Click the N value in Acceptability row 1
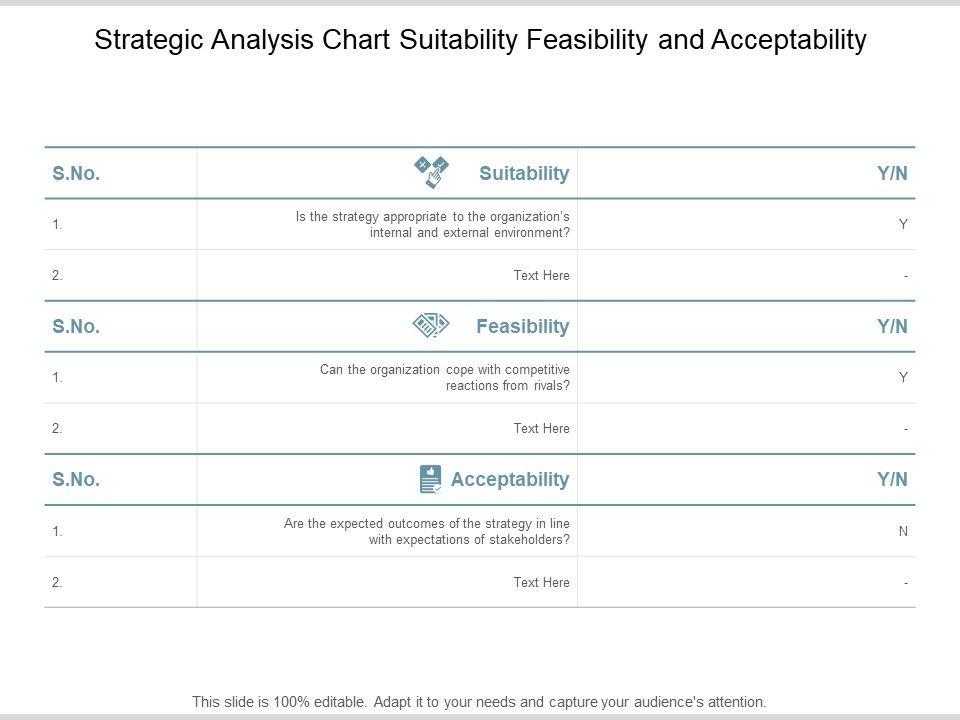The height and width of the screenshot is (720, 960). click(903, 531)
